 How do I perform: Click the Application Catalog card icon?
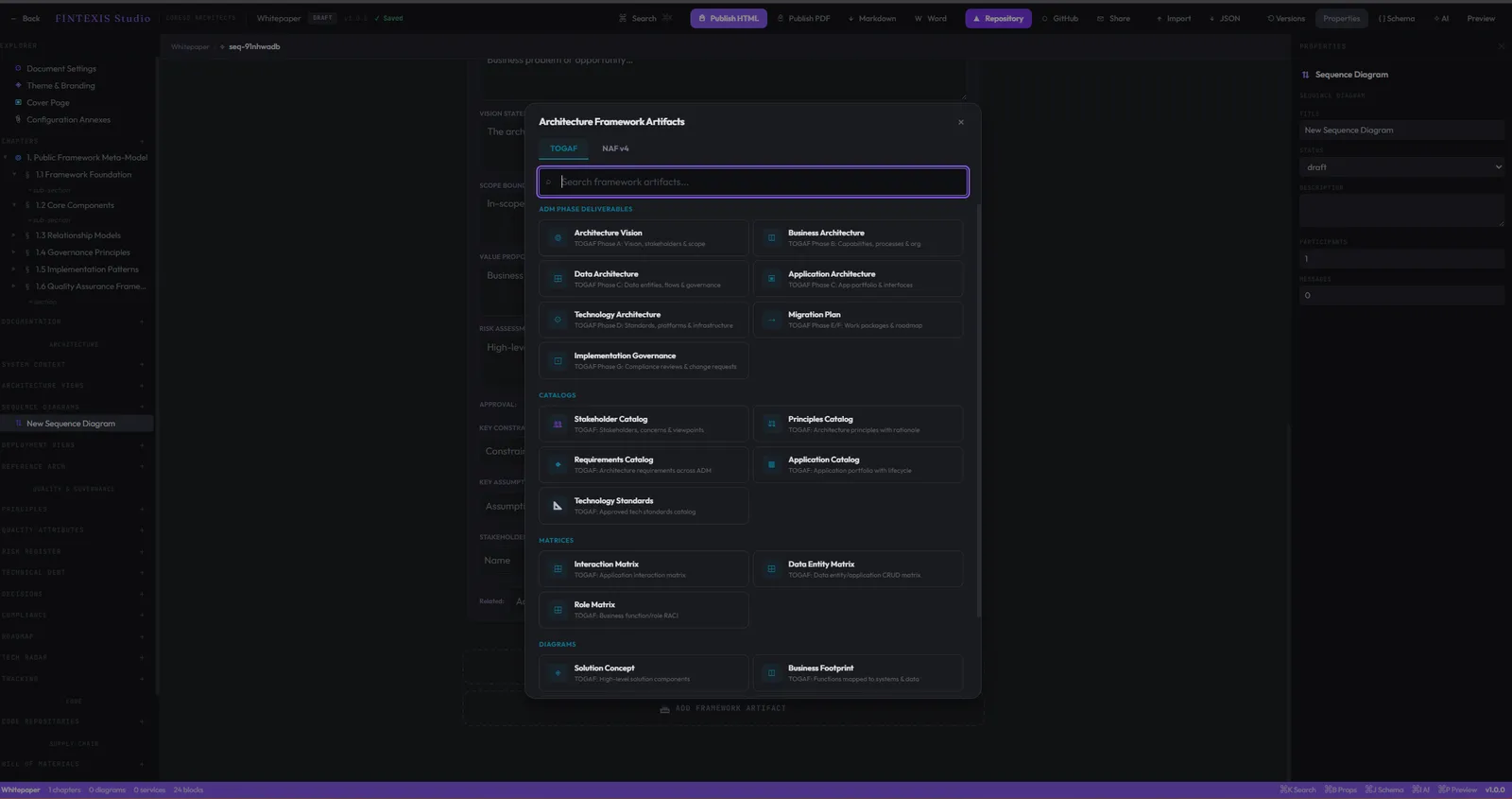(x=771, y=465)
